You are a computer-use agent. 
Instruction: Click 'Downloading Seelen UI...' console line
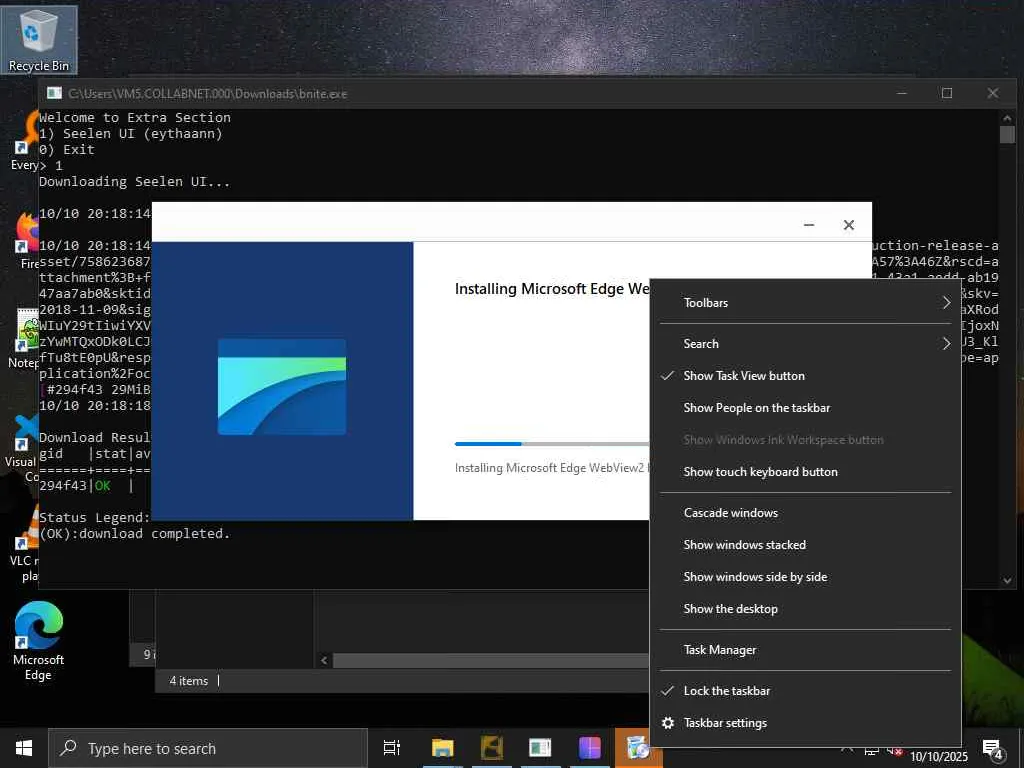[x=135, y=182]
